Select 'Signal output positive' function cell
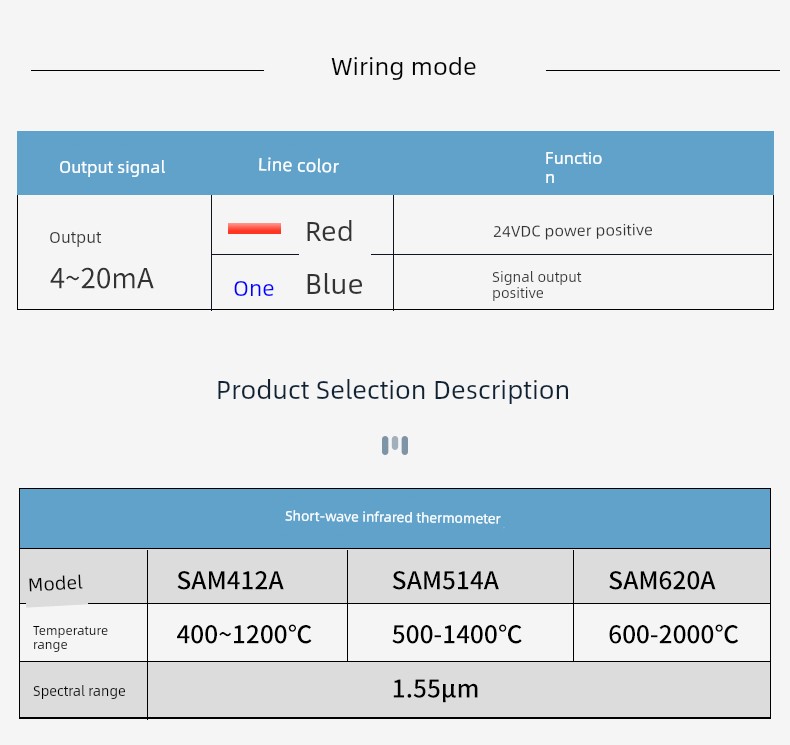This screenshot has height=745, width=790. click(583, 282)
